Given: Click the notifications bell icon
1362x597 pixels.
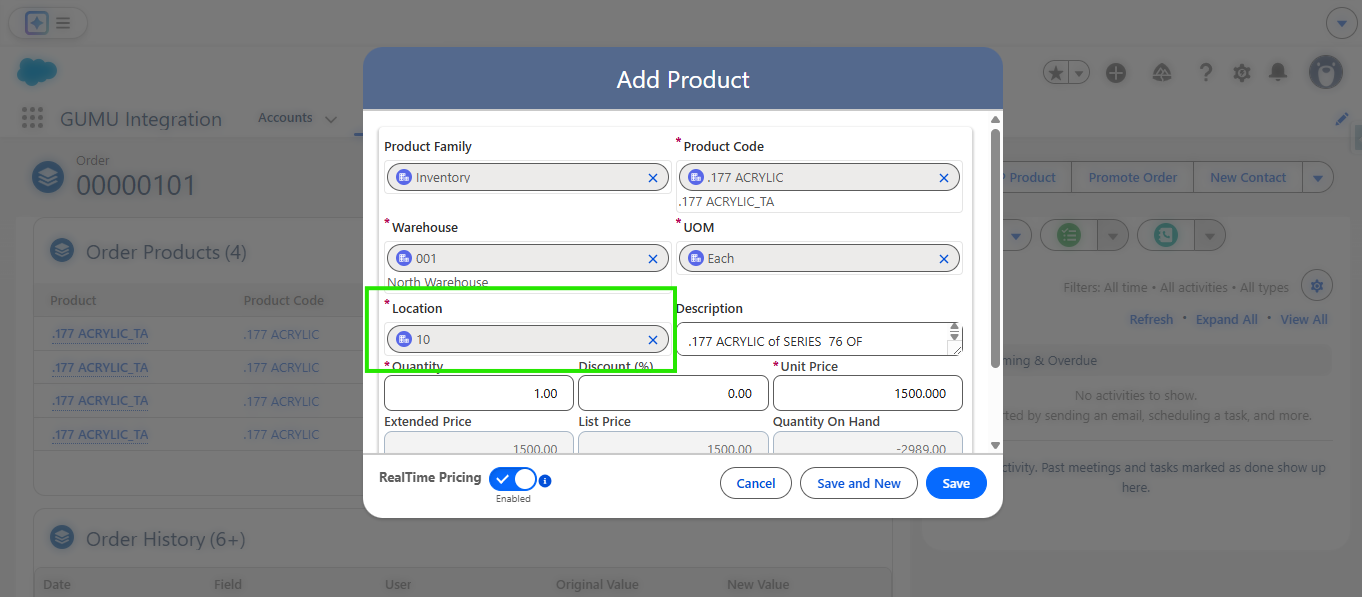Looking at the screenshot, I should 1278,72.
